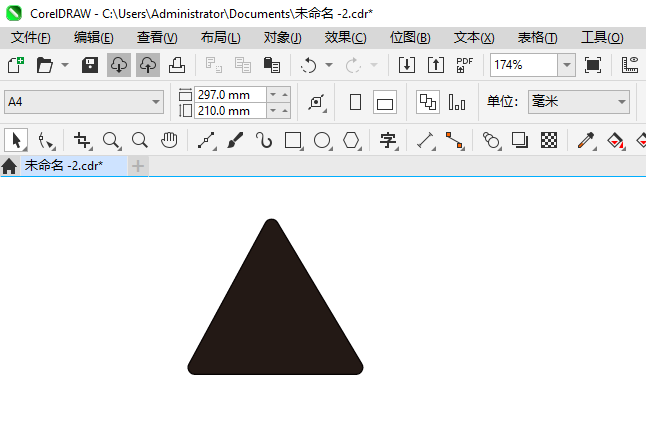
Task: Add a new document with plus tab
Action: pyautogui.click(x=138, y=166)
